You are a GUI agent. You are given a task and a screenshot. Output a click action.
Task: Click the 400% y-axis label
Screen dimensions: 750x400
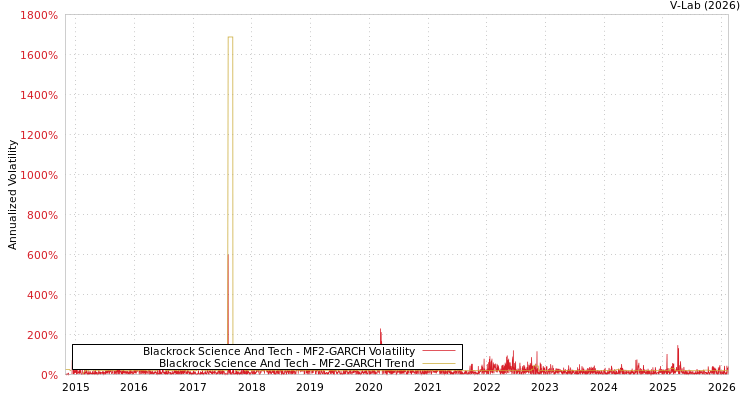click(x=43, y=295)
